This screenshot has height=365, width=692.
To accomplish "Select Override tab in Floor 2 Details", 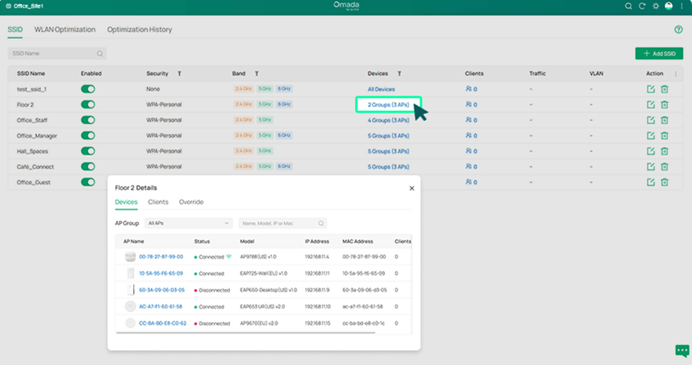I will coord(191,202).
